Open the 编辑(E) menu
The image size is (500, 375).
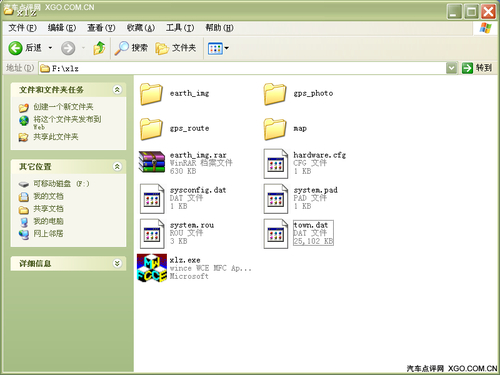point(62,28)
